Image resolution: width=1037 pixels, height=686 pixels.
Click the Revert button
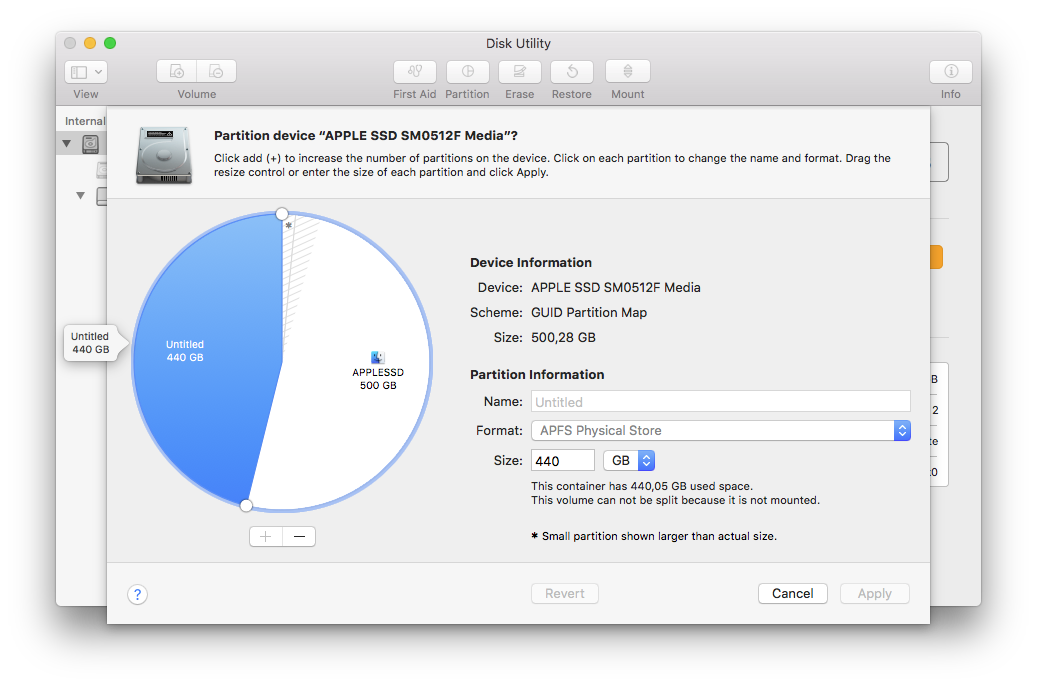(565, 593)
